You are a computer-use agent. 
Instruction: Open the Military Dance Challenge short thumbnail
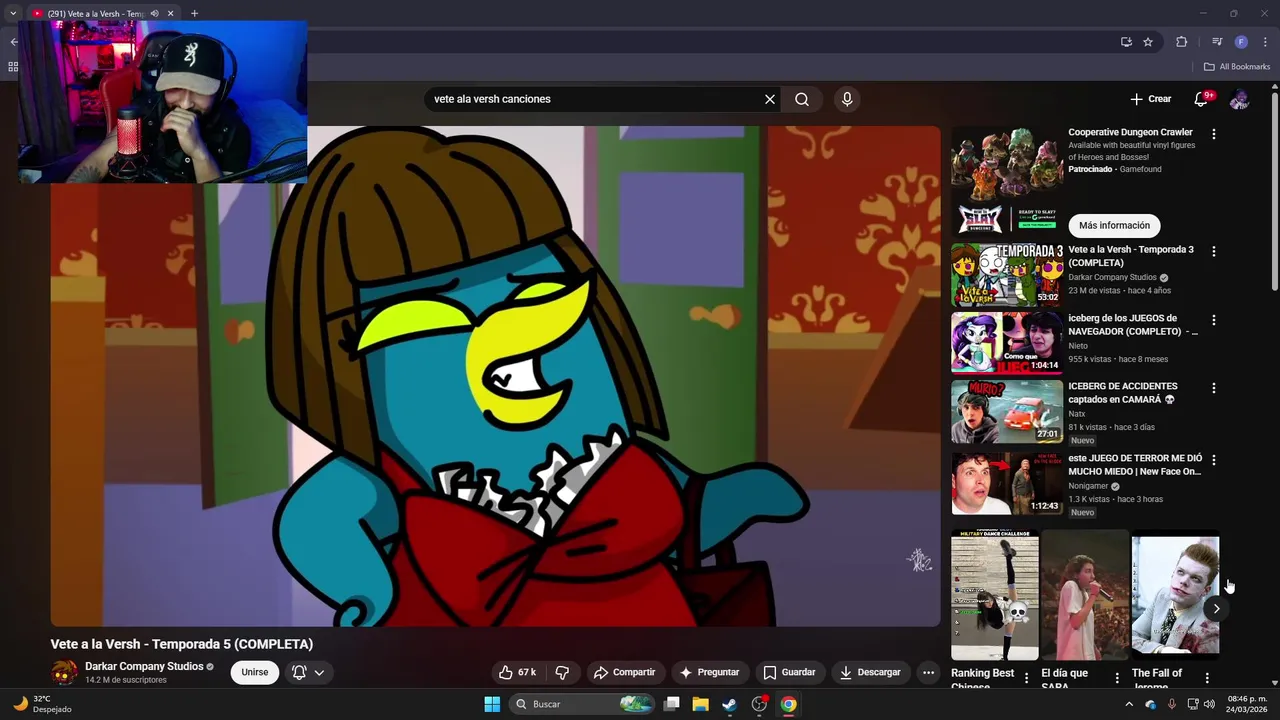click(x=995, y=595)
